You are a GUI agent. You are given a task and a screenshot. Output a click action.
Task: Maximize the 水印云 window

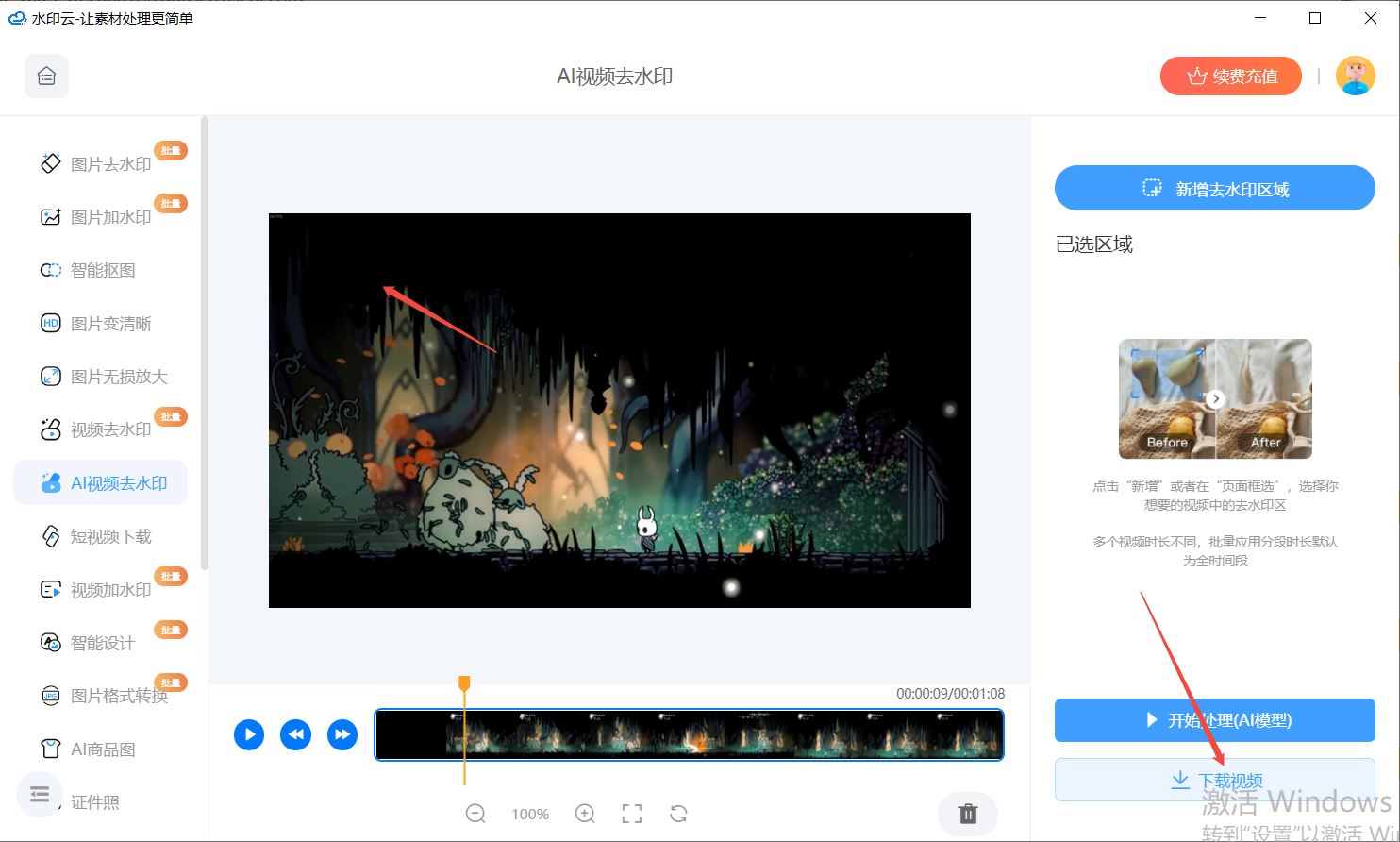tap(1315, 18)
